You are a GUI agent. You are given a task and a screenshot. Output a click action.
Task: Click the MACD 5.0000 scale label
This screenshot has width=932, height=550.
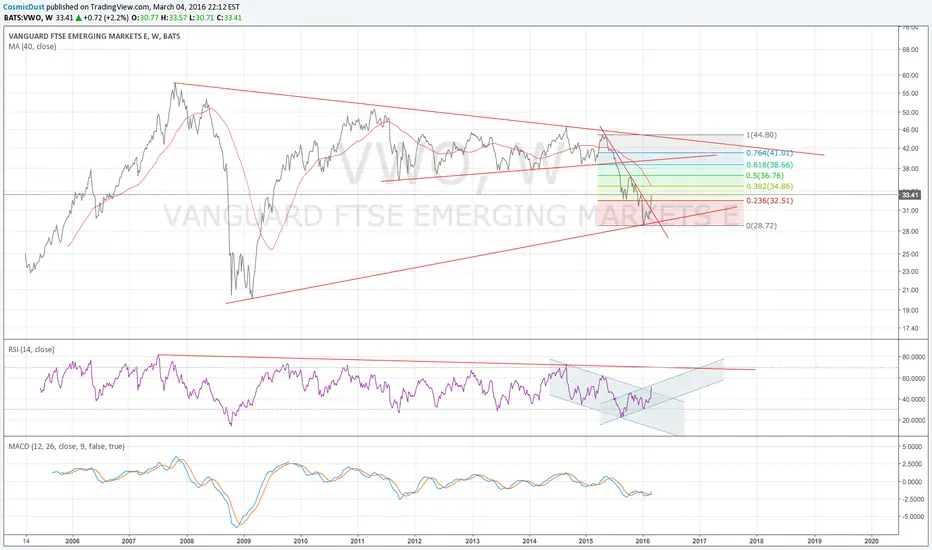click(x=912, y=446)
